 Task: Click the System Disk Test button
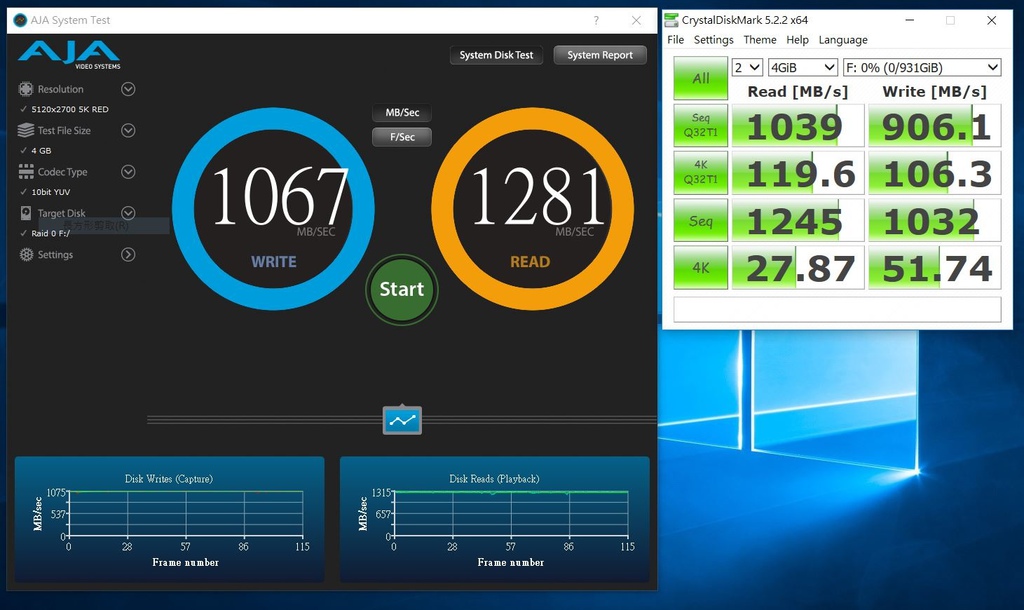coord(496,55)
